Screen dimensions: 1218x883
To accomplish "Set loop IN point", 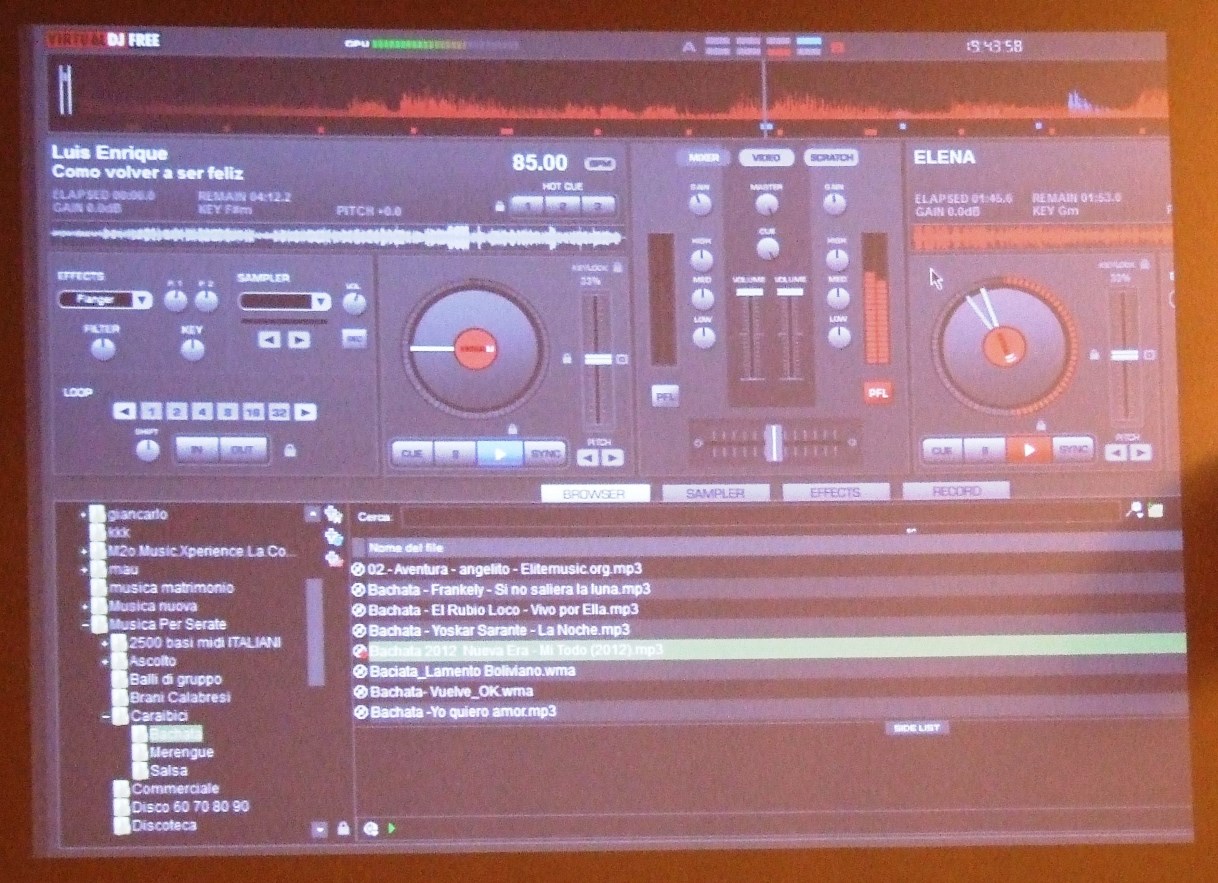I will tap(197, 449).
